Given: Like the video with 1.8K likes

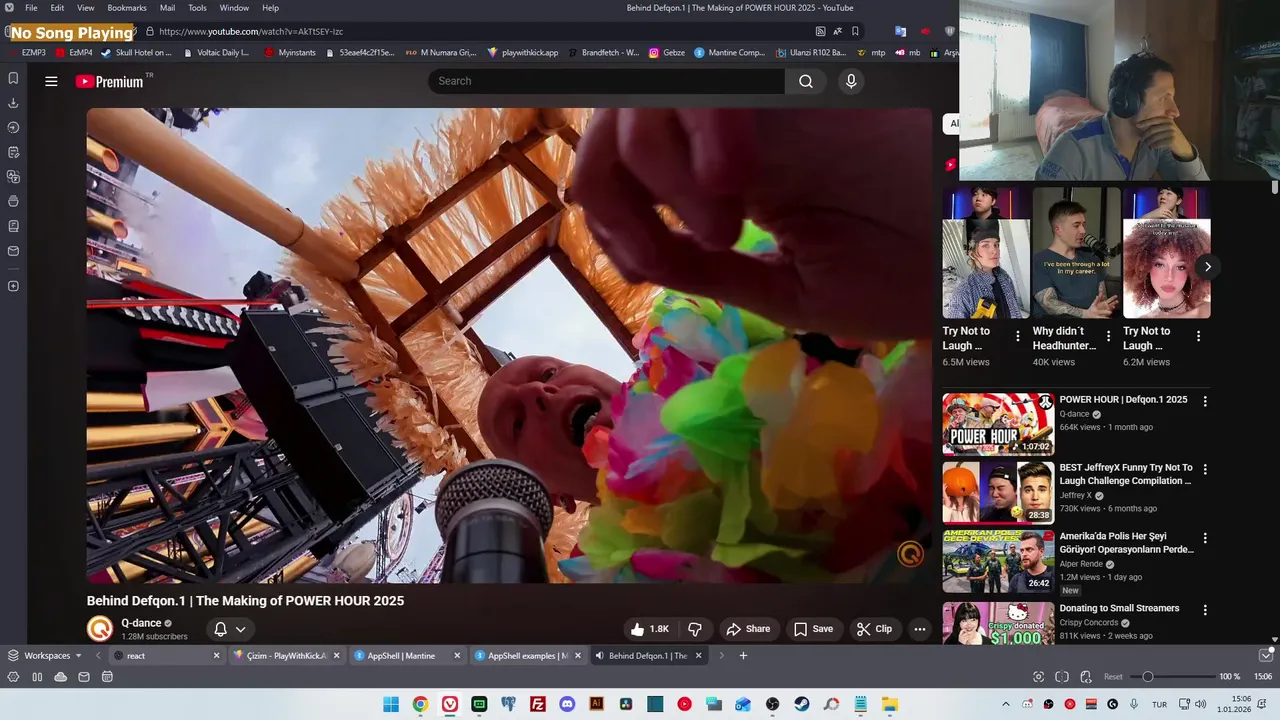Looking at the screenshot, I should pos(649,629).
